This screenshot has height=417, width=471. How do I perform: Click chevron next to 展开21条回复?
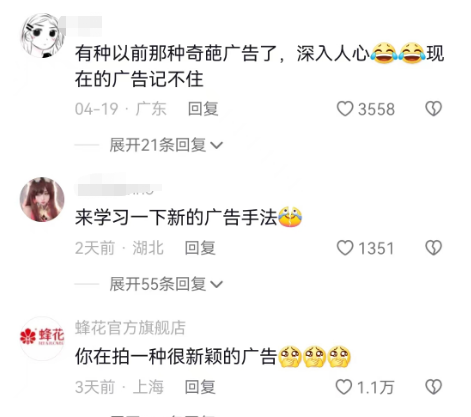(217, 145)
